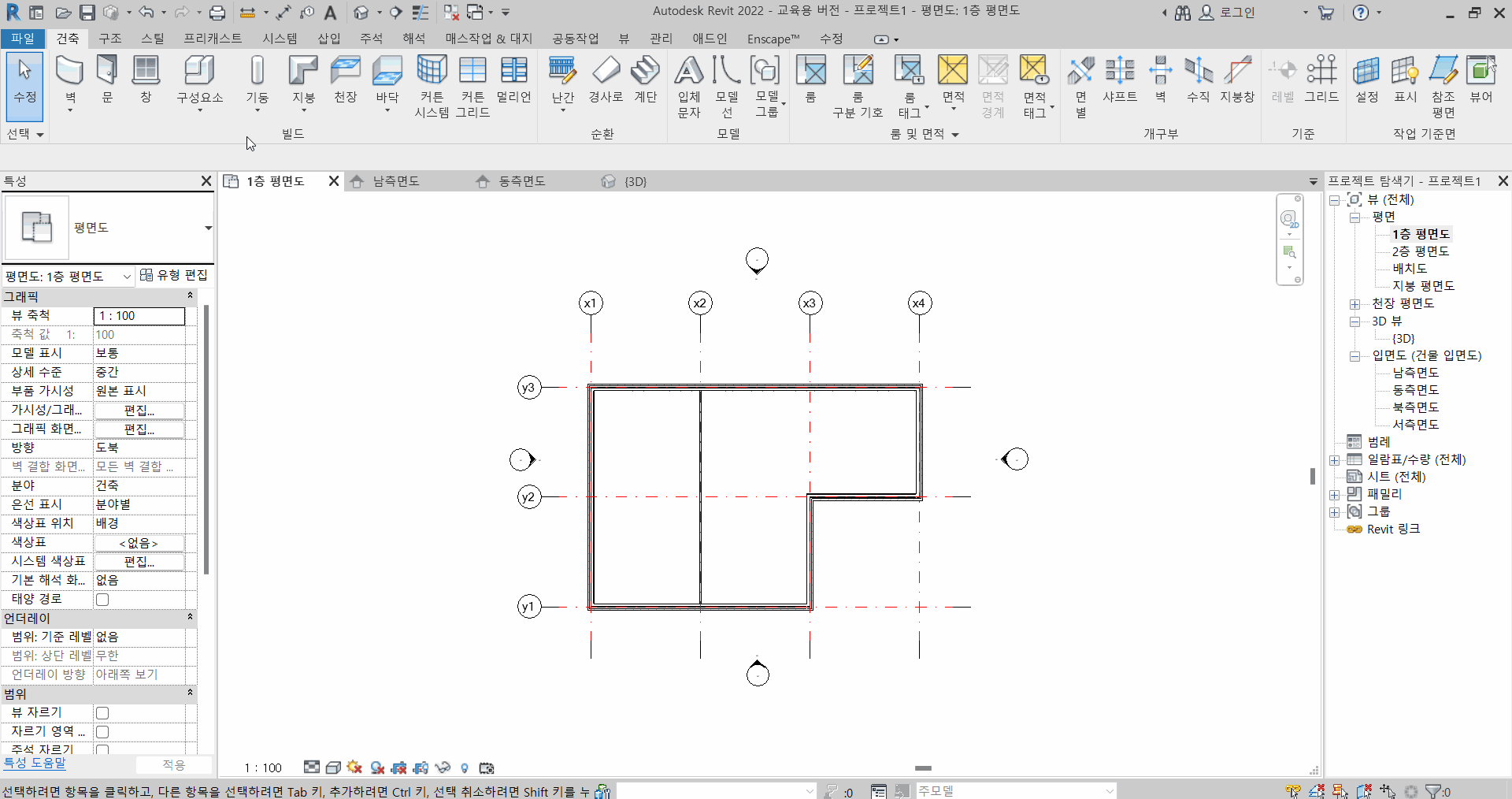Open the 평면도 type selector dropdown
The height and width of the screenshot is (799, 1512).
pos(208,228)
